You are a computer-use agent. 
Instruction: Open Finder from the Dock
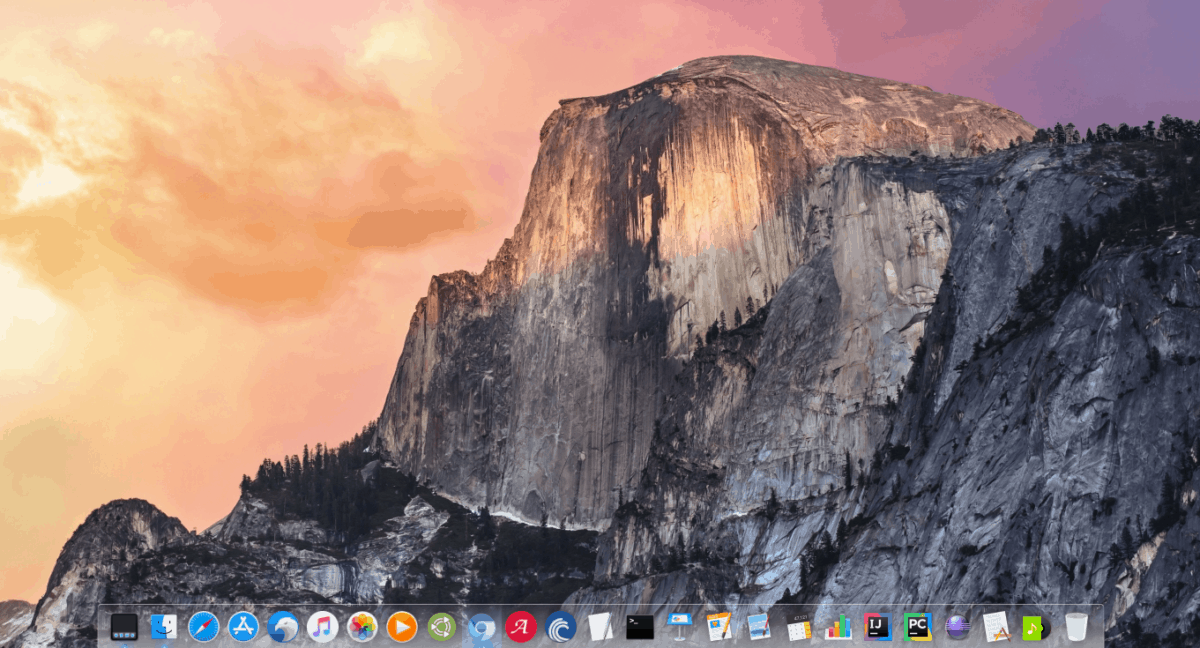pyautogui.click(x=163, y=629)
